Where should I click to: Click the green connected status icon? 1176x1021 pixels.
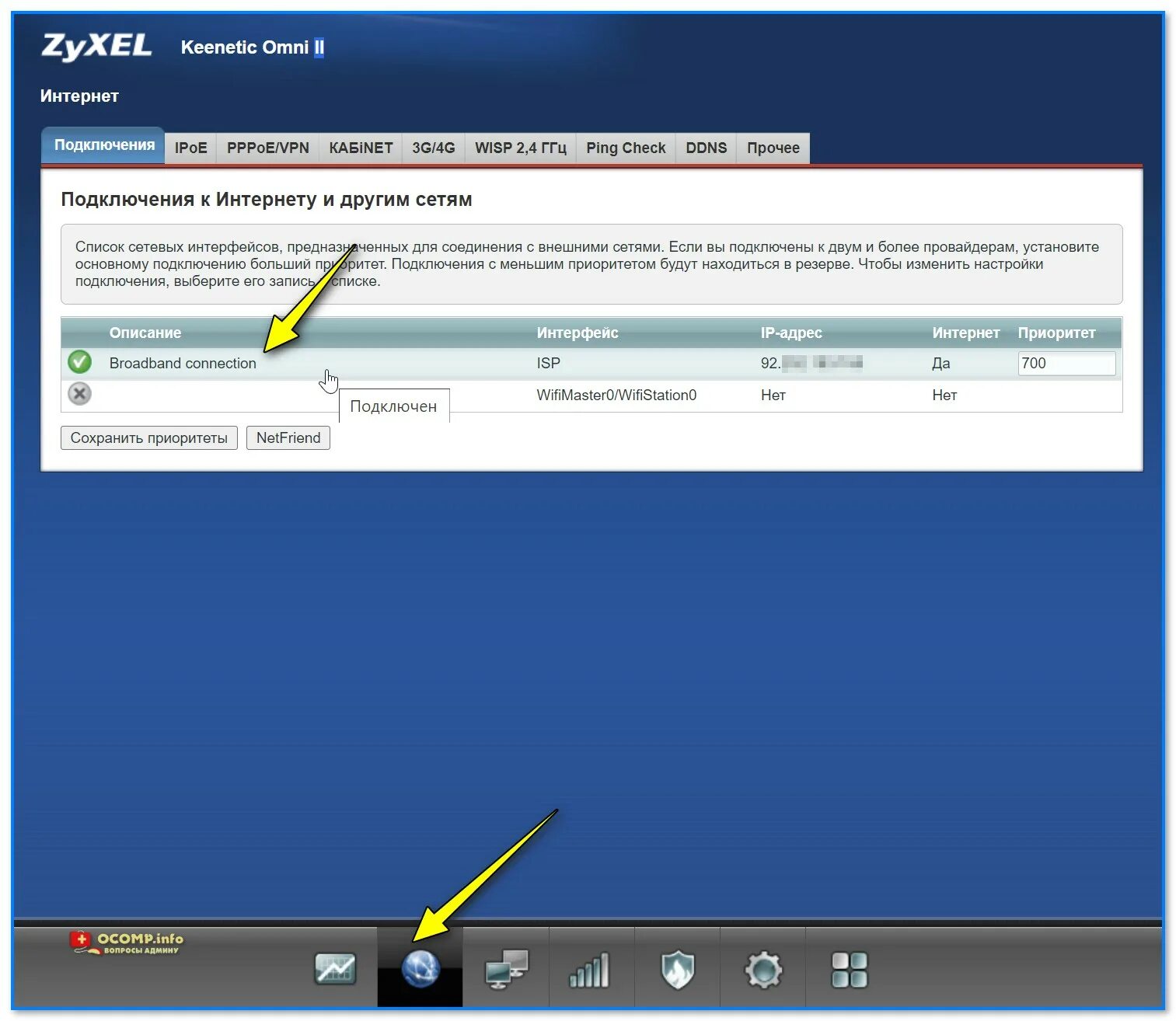point(79,362)
